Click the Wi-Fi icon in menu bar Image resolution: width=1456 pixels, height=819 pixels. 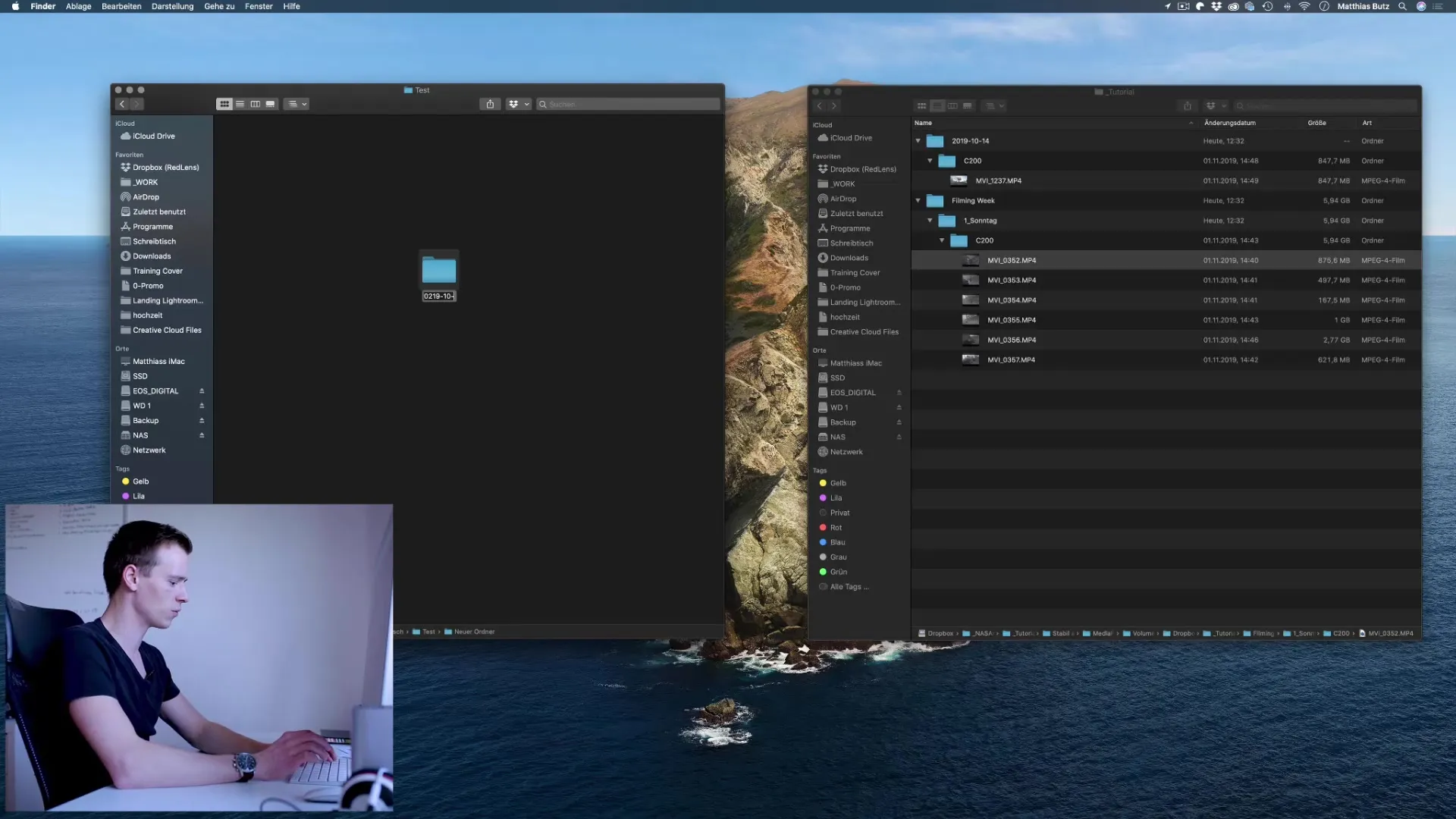1304,6
